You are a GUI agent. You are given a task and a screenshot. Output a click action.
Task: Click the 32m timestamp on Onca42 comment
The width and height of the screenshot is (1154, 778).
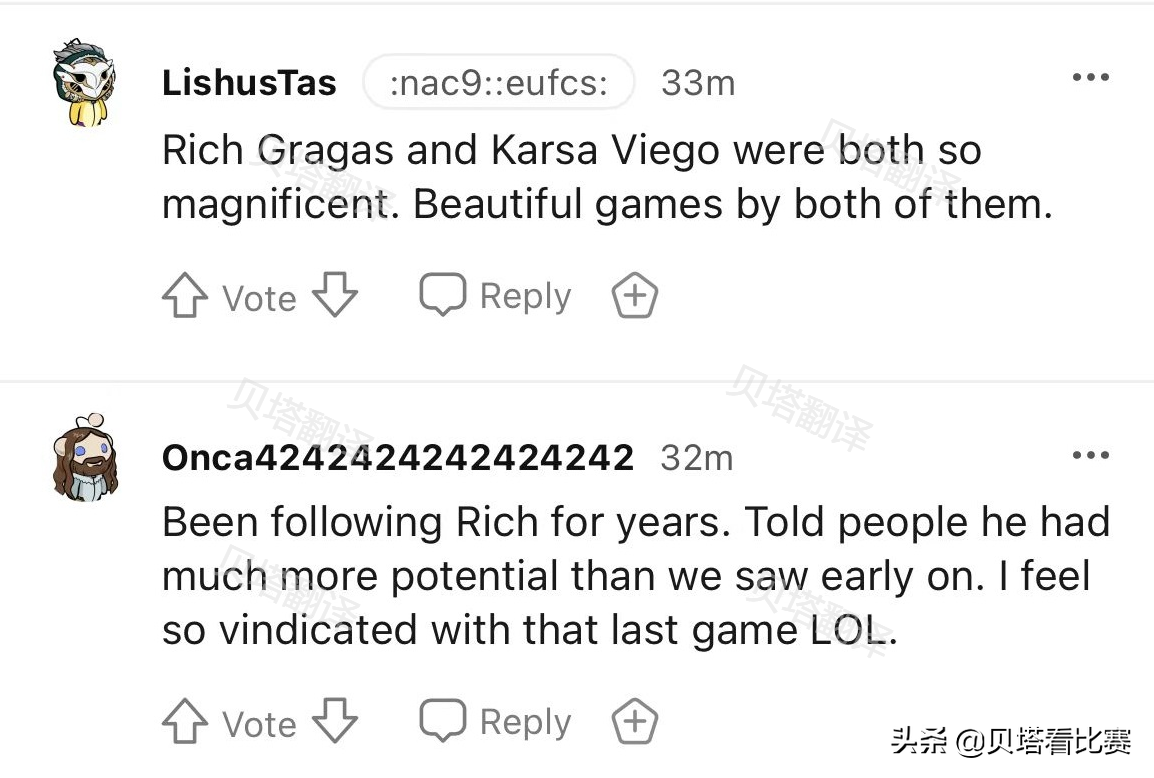click(x=696, y=458)
